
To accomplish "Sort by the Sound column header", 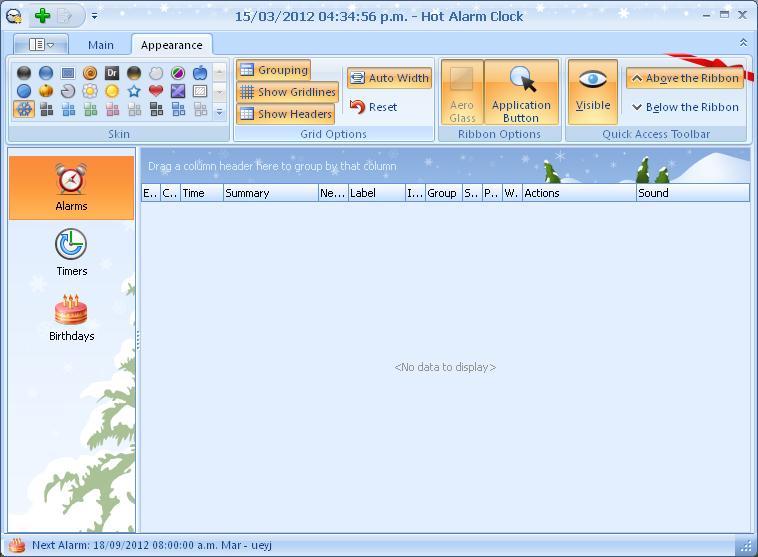I will click(693, 193).
